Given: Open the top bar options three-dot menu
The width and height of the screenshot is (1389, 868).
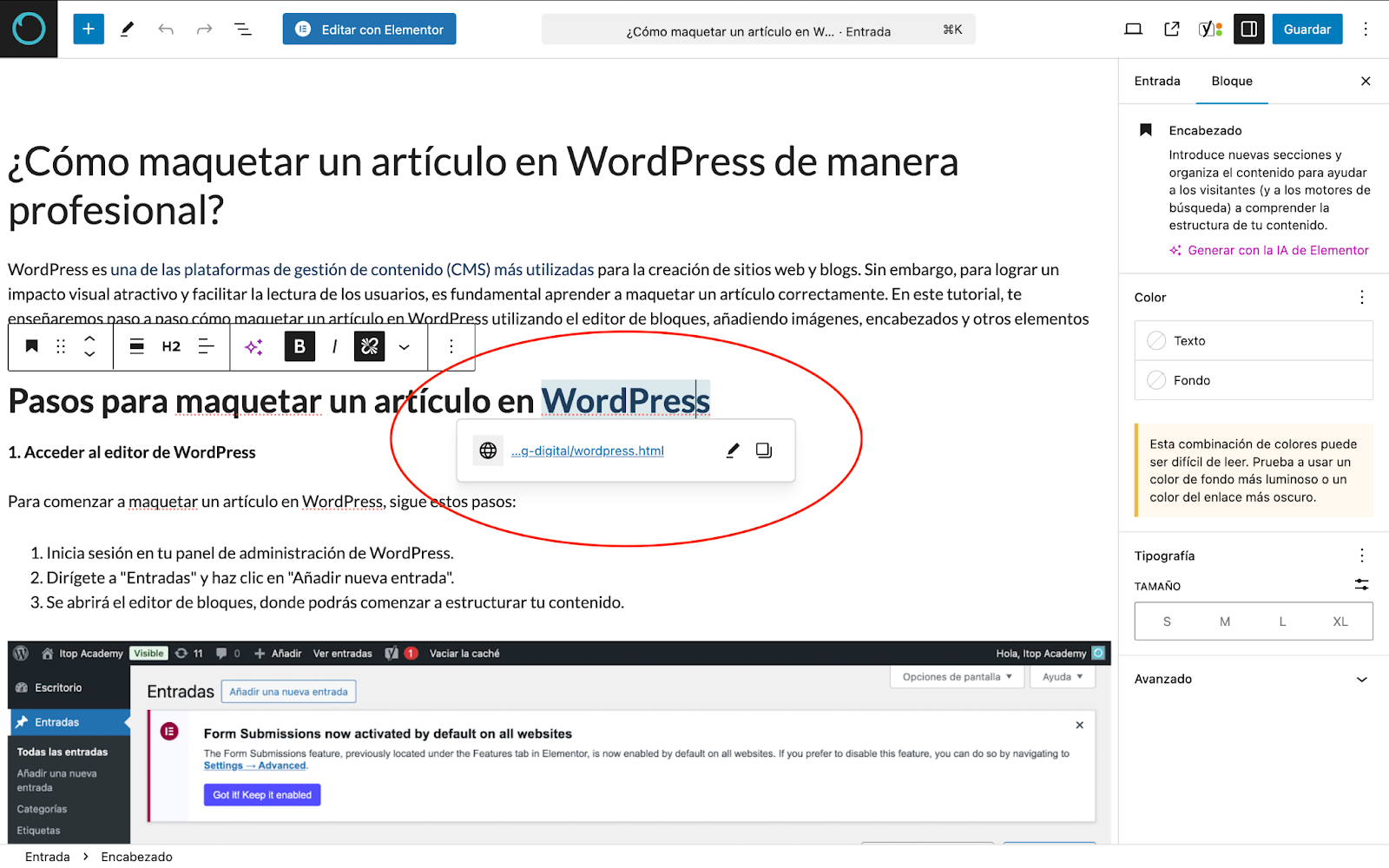Looking at the screenshot, I should pos(1366,30).
